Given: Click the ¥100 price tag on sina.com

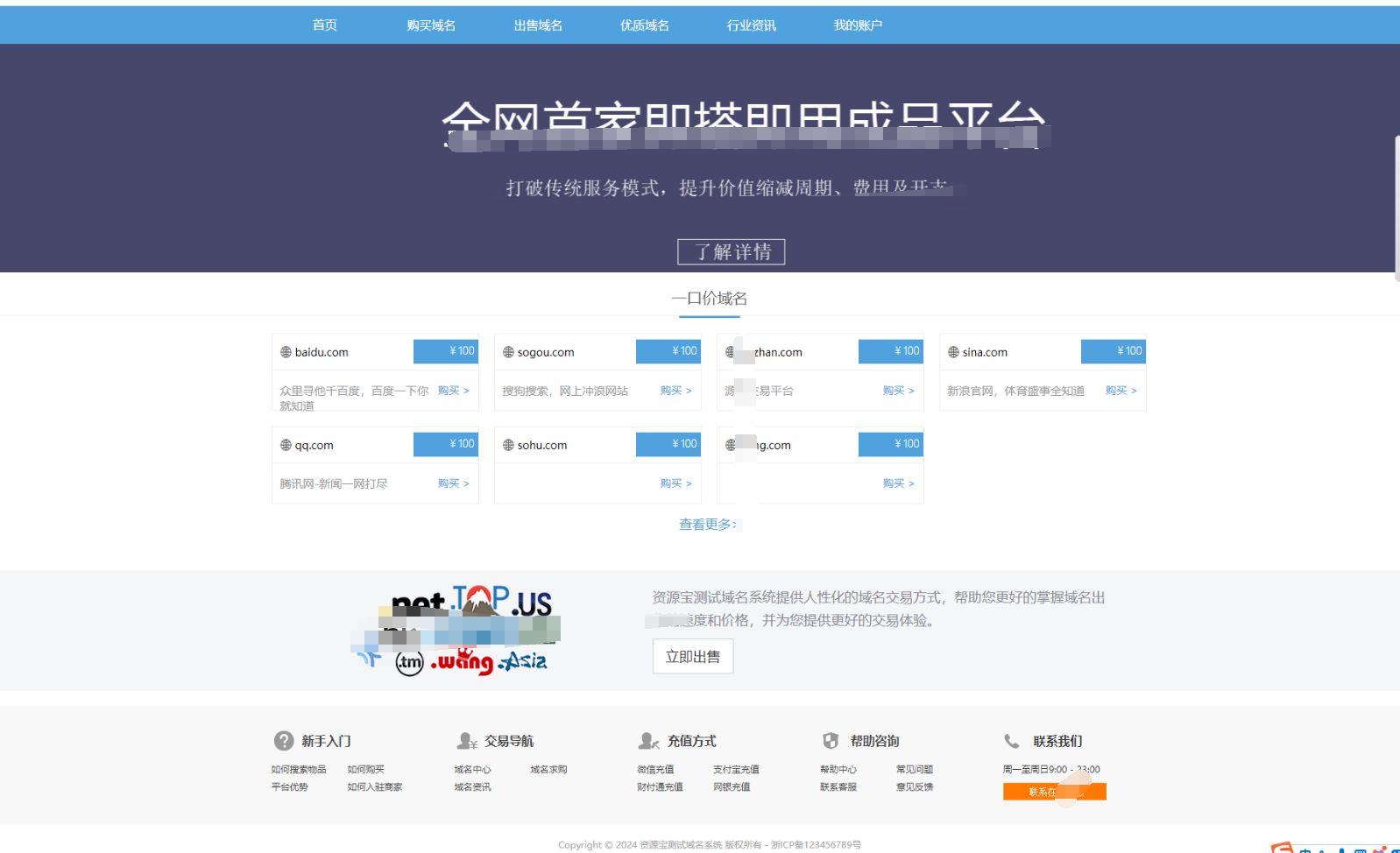Looking at the screenshot, I should pos(1114,351).
